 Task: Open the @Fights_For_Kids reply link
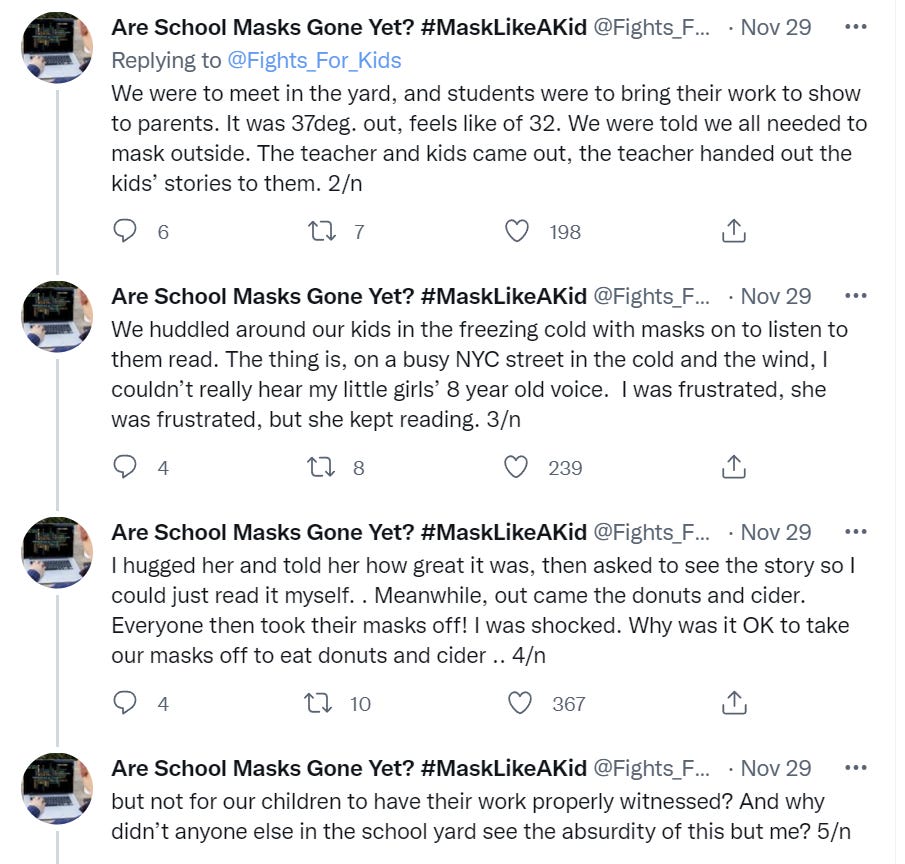click(x=314, y=60)
